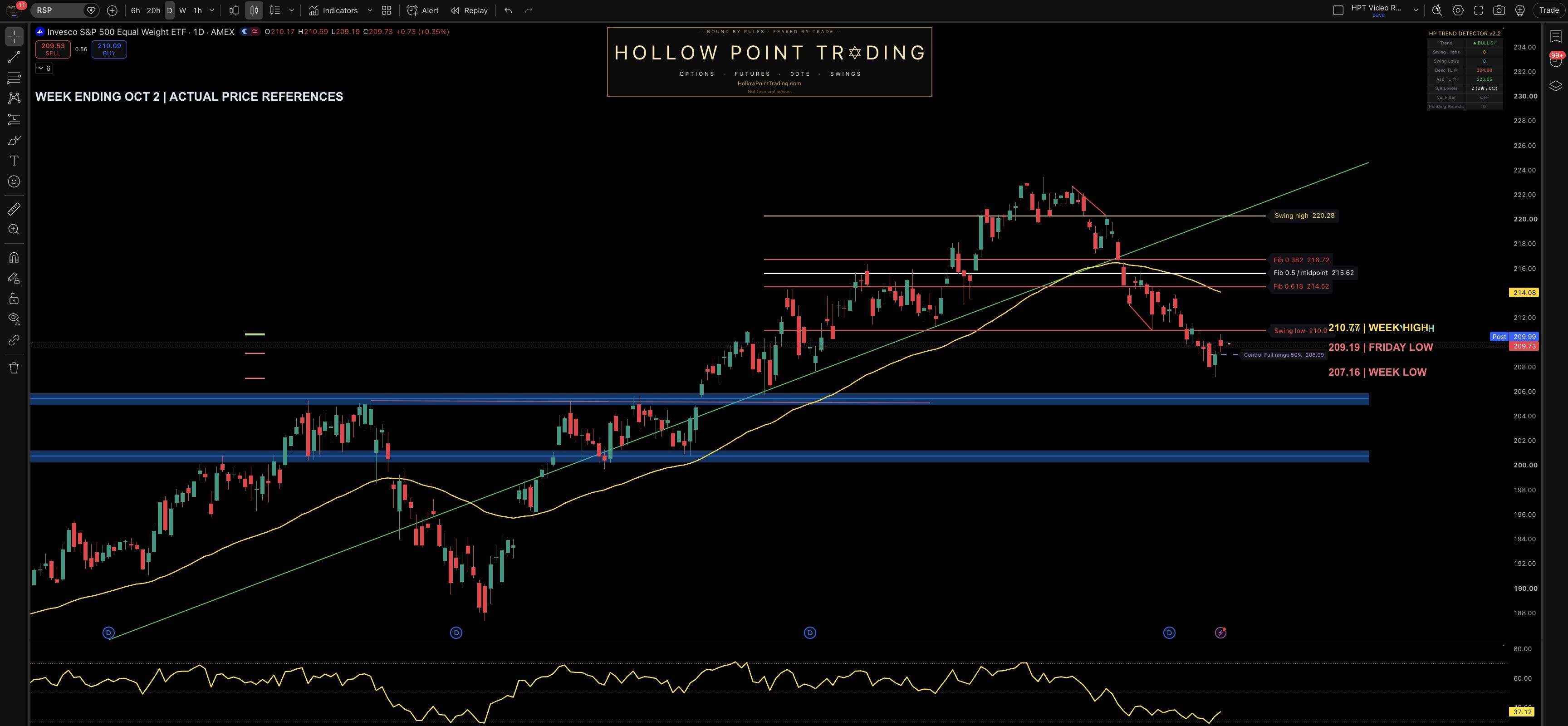Activate the zoom in tool
The image size is (1568, 726).
[x=14, y=230]
